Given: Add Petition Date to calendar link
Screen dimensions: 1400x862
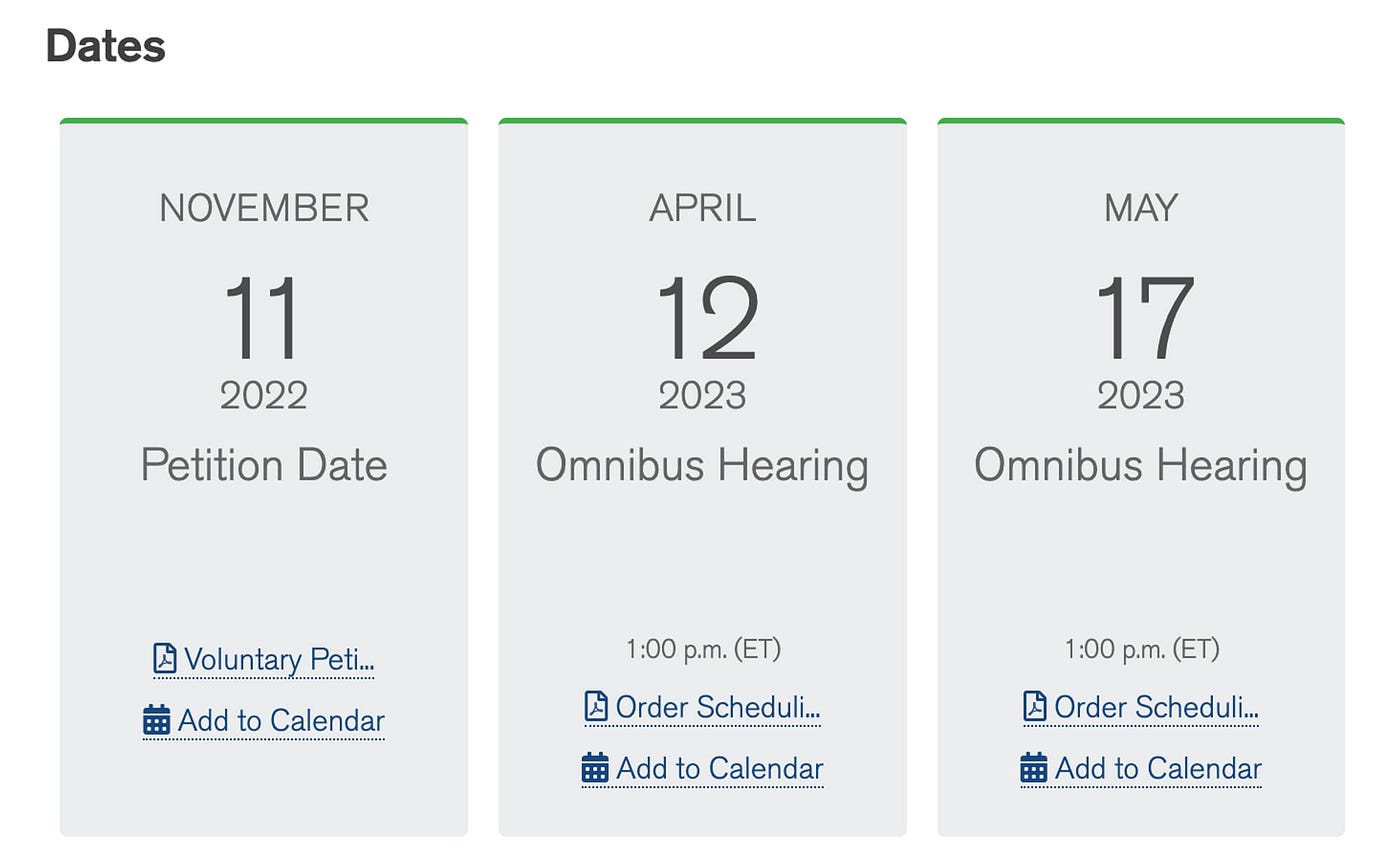Looking at the screenshot, I should point(281,721).
